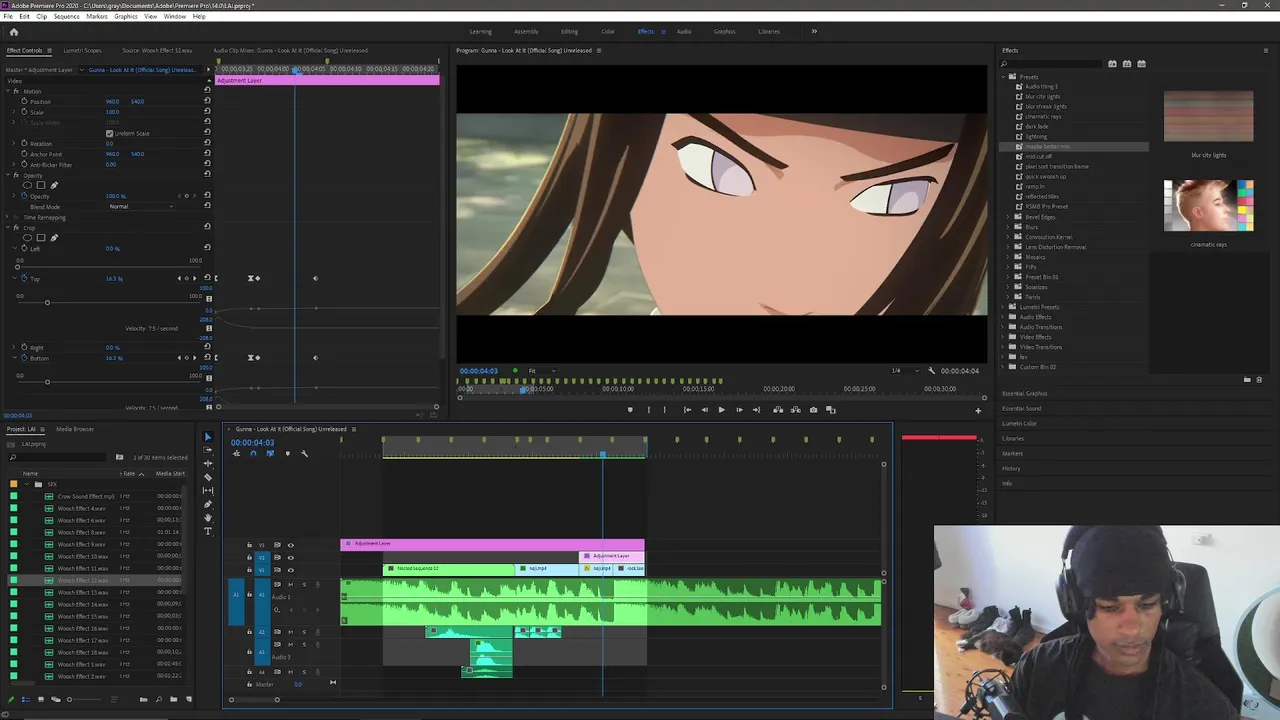Select the Hand tool

coord(208,517)
